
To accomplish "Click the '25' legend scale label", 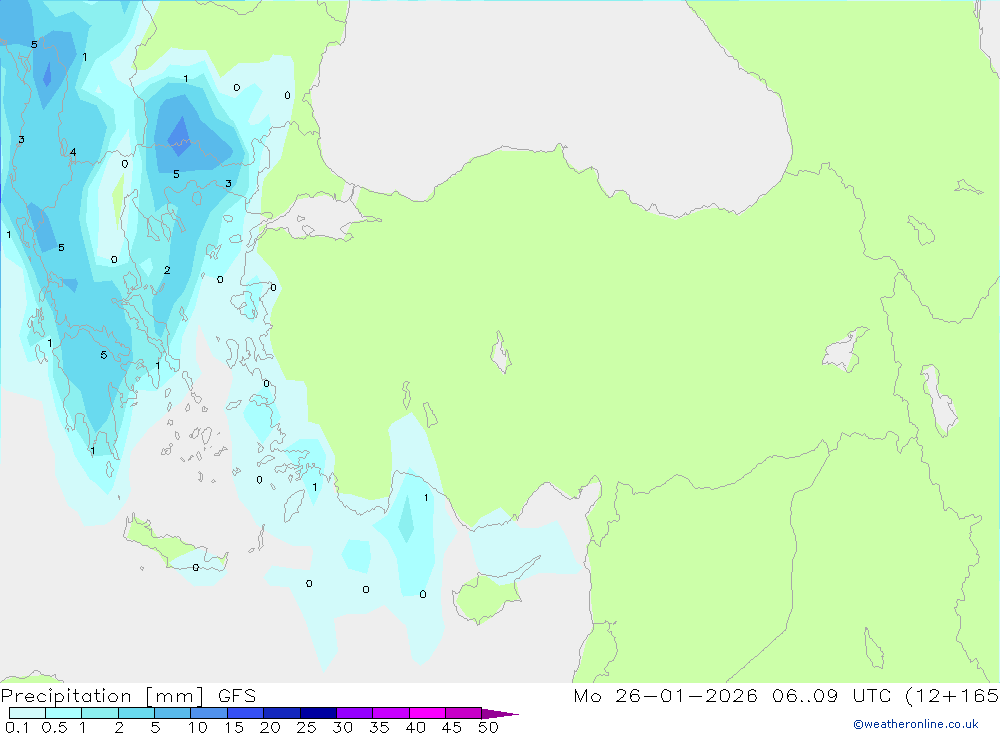I will 307,727.
